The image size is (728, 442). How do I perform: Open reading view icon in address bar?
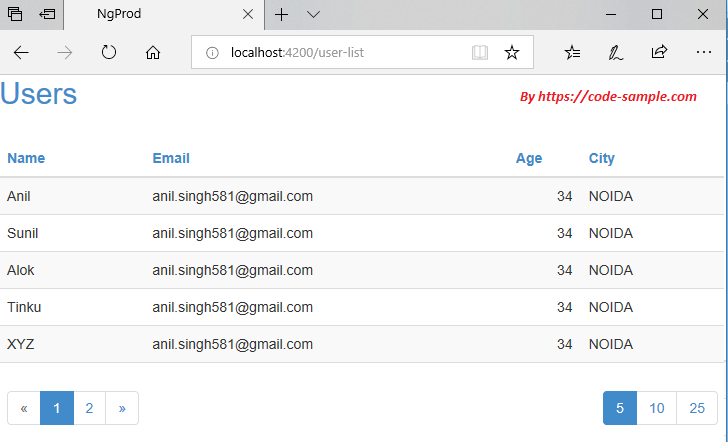pyautogui.click(x=480, y=53)
